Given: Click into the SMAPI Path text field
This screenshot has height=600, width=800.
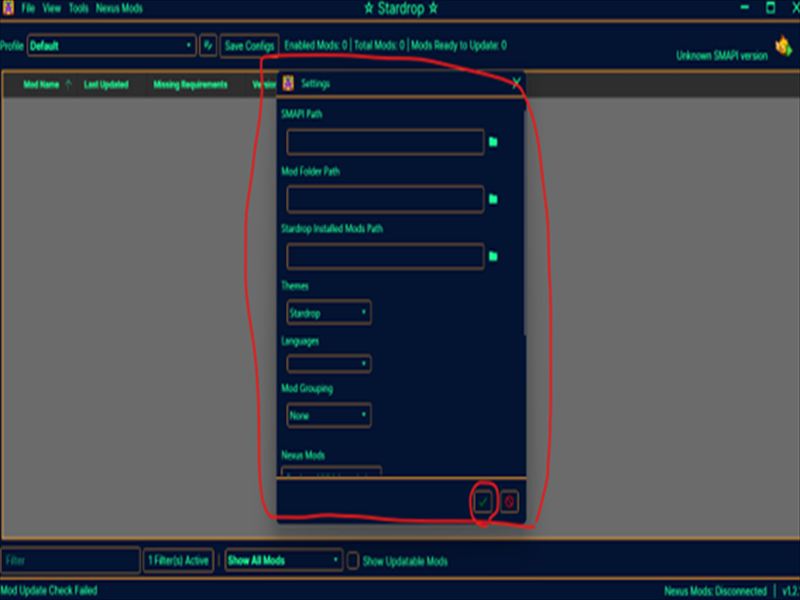Looking at the screenshot, I should pos(385,142).
